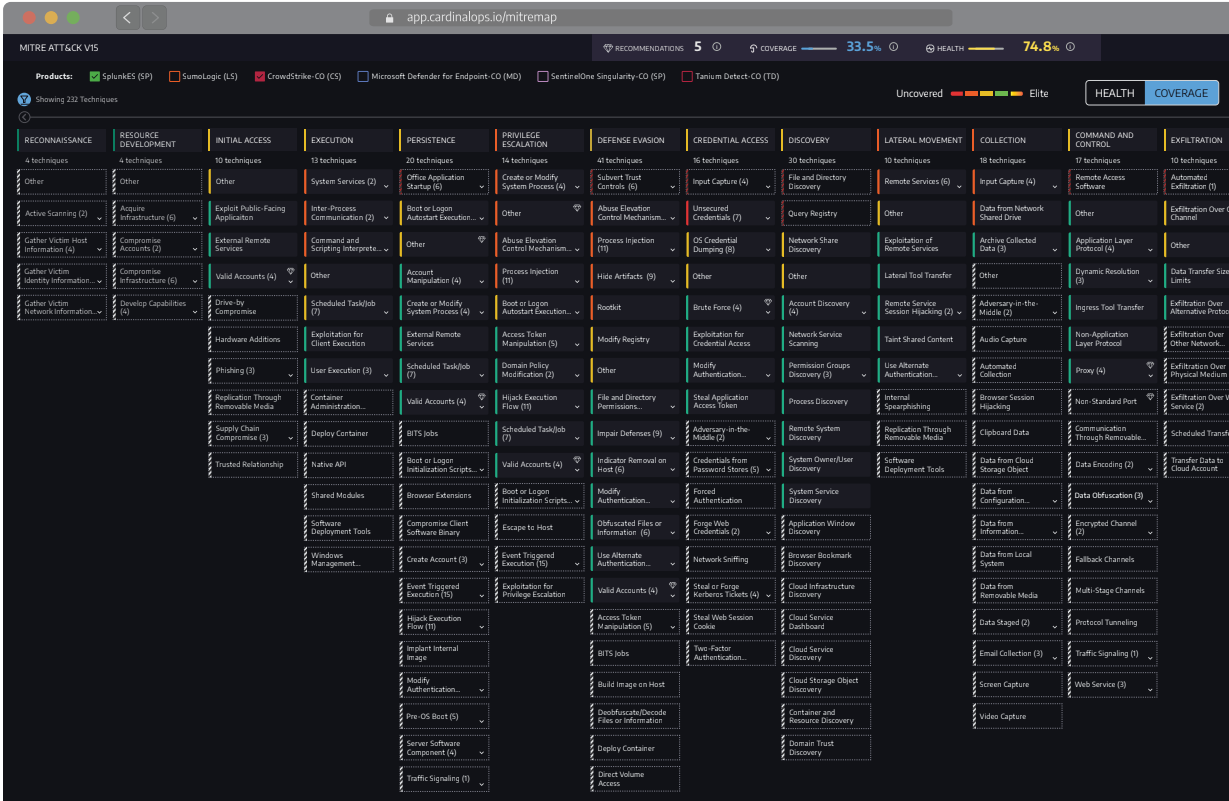Toggle the CrowdStrike-CO (CS) checkbox
The height and width of the screenshot is (801, 1229).
pos(260,76)
